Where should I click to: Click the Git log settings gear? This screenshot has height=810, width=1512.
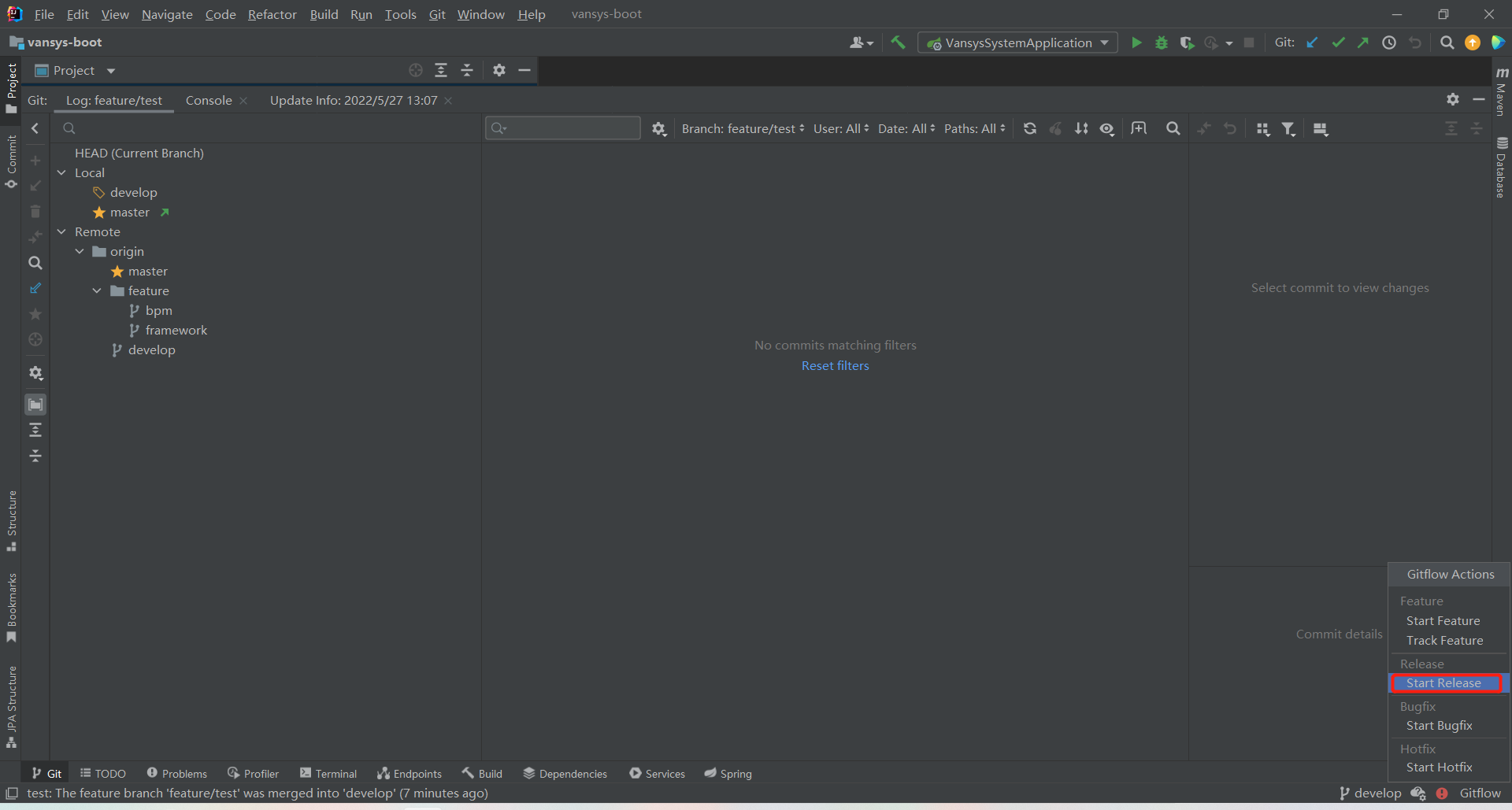click(x=659, y=128)
